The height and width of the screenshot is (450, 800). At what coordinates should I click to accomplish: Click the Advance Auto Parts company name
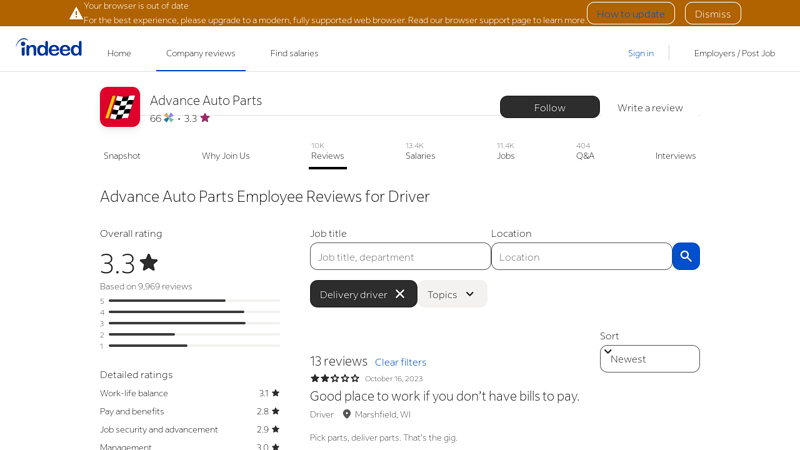tap(206, 100)
